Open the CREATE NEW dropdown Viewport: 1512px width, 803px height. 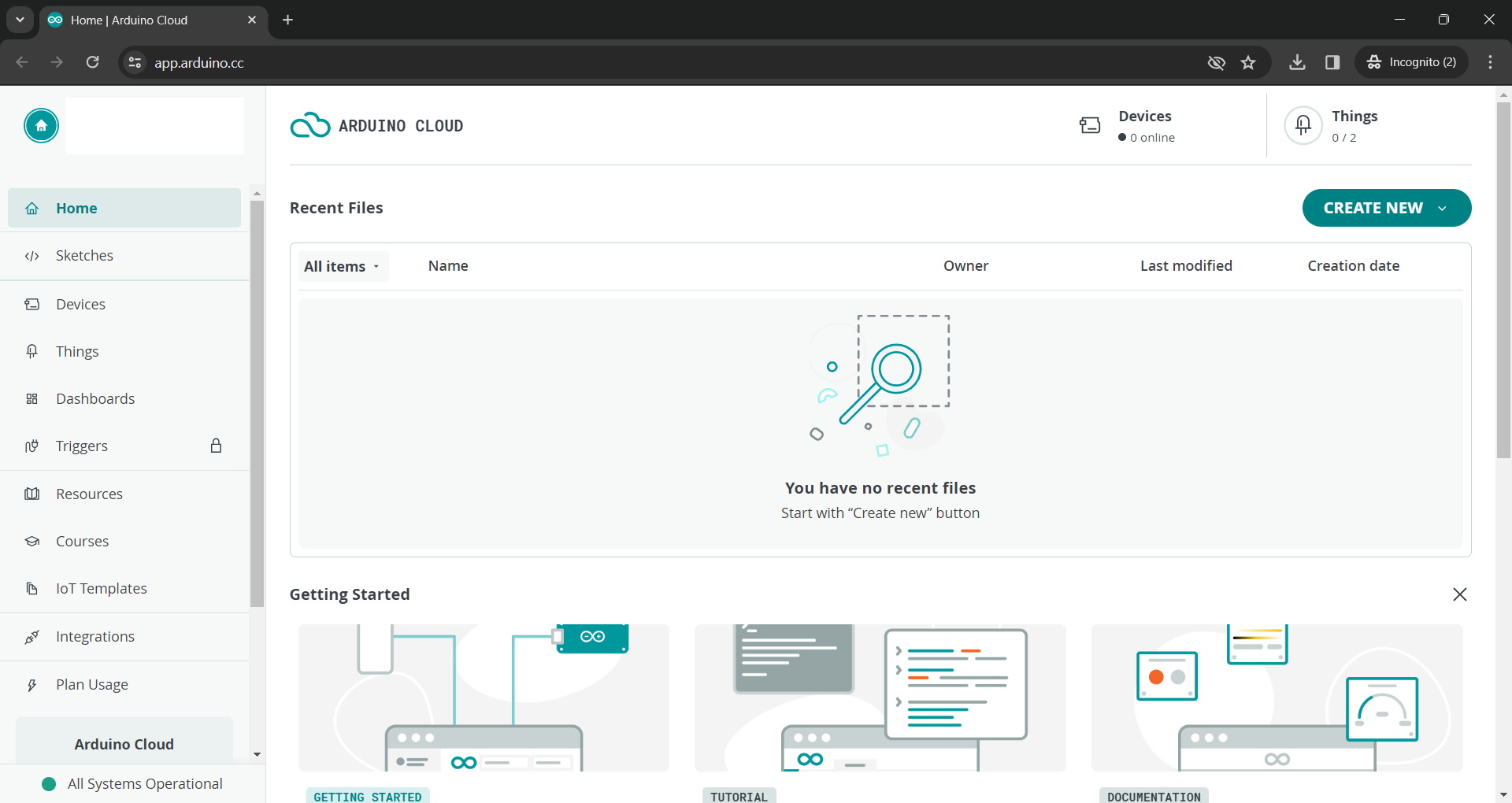[1387, 208]
